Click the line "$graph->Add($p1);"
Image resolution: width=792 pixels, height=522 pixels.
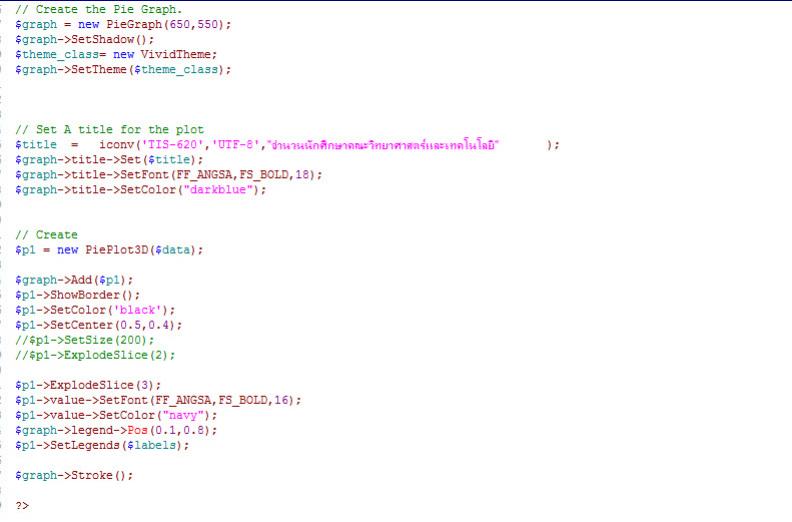point(74,280)
